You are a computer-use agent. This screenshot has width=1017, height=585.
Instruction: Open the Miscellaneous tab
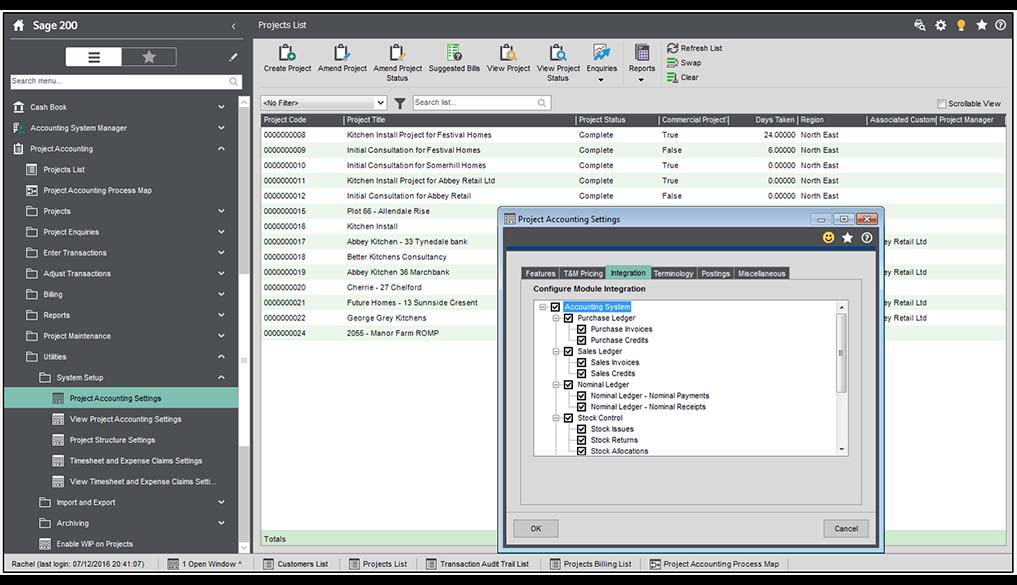tap(761, 274)
